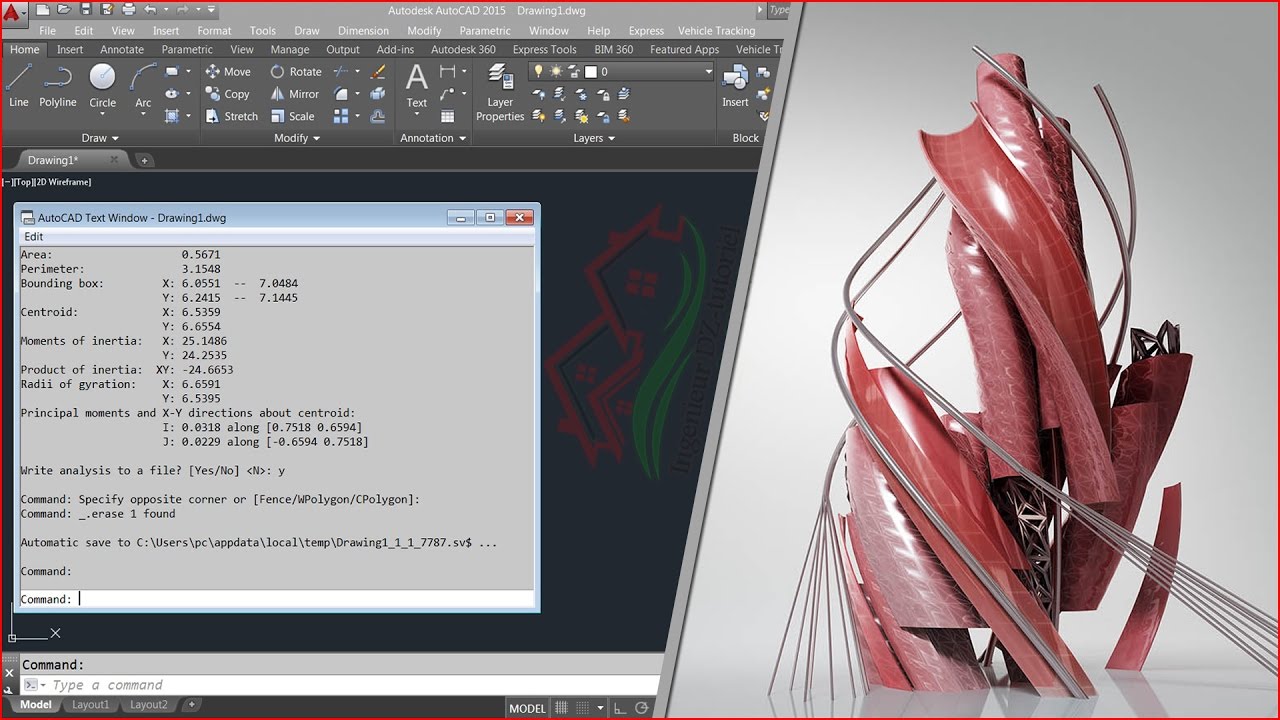
Task: Expand the Layers panel
Action: [595, 138]
